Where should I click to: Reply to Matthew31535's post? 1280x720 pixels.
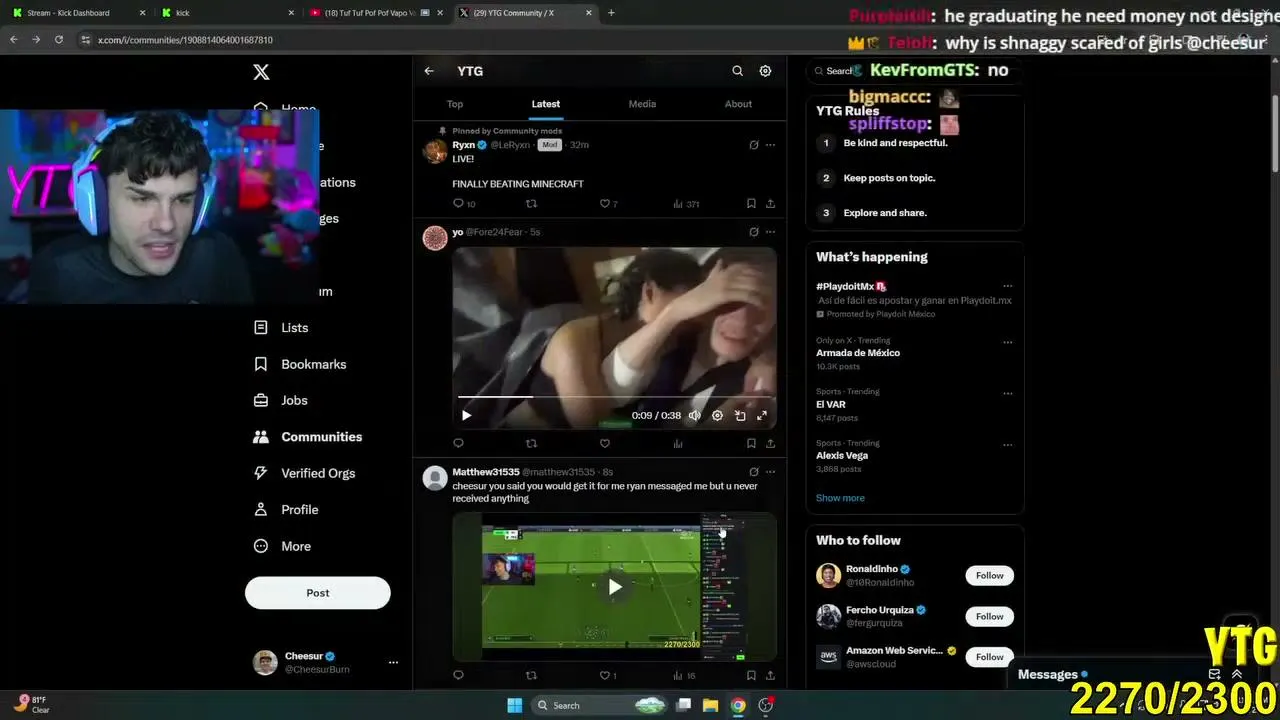point(458,675)
